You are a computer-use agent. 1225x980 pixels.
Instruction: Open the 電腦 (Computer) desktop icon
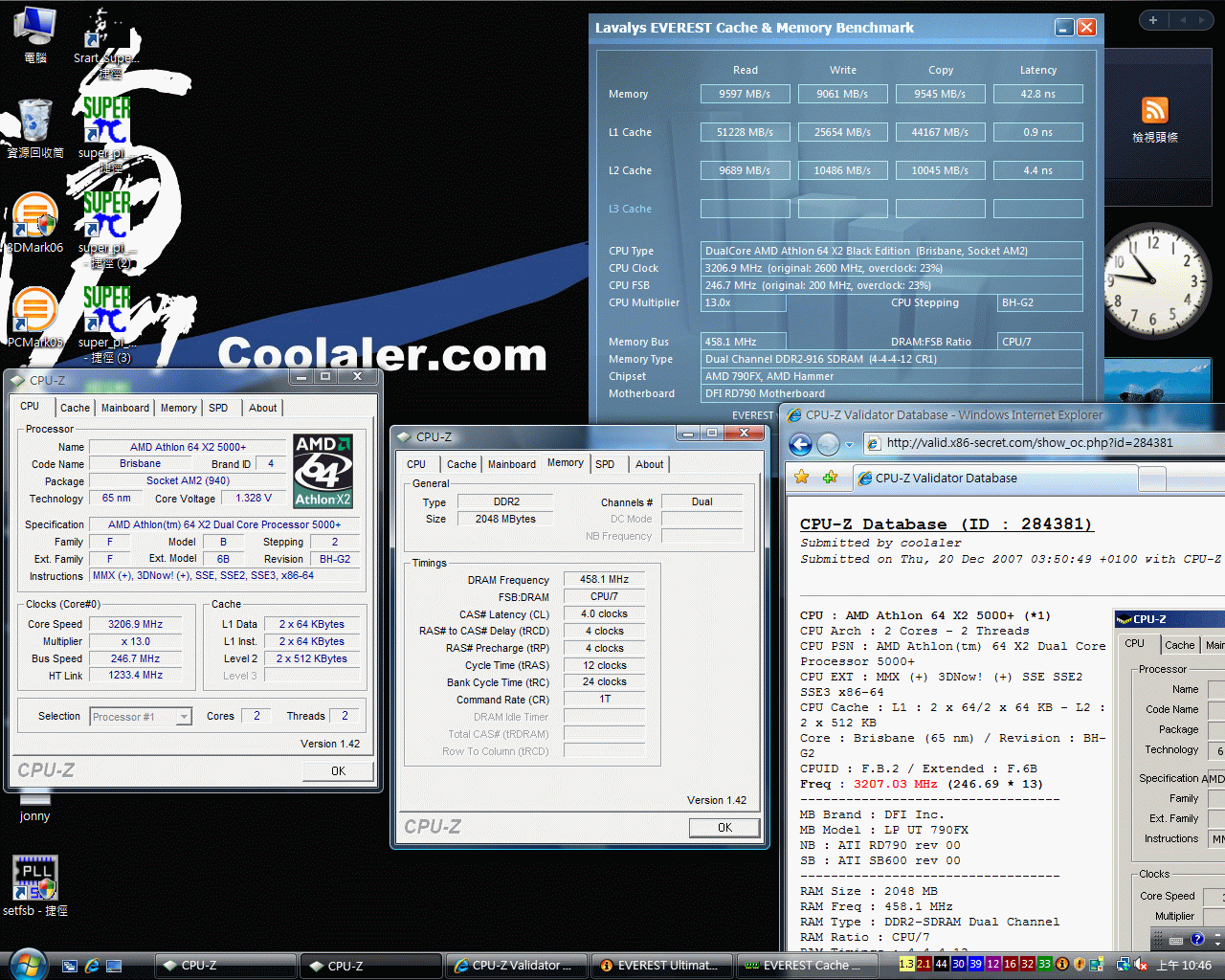(35, 33)
